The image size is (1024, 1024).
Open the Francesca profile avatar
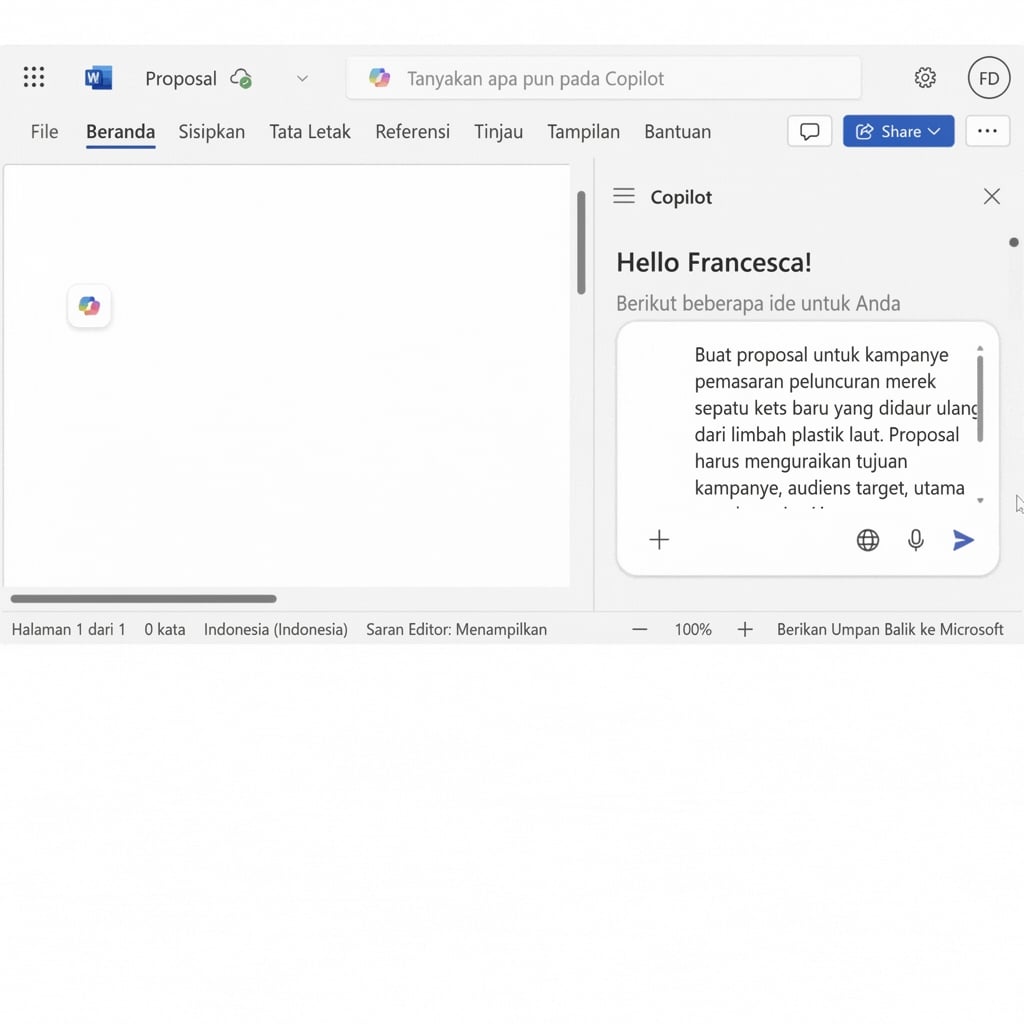(x=988, y=77)
